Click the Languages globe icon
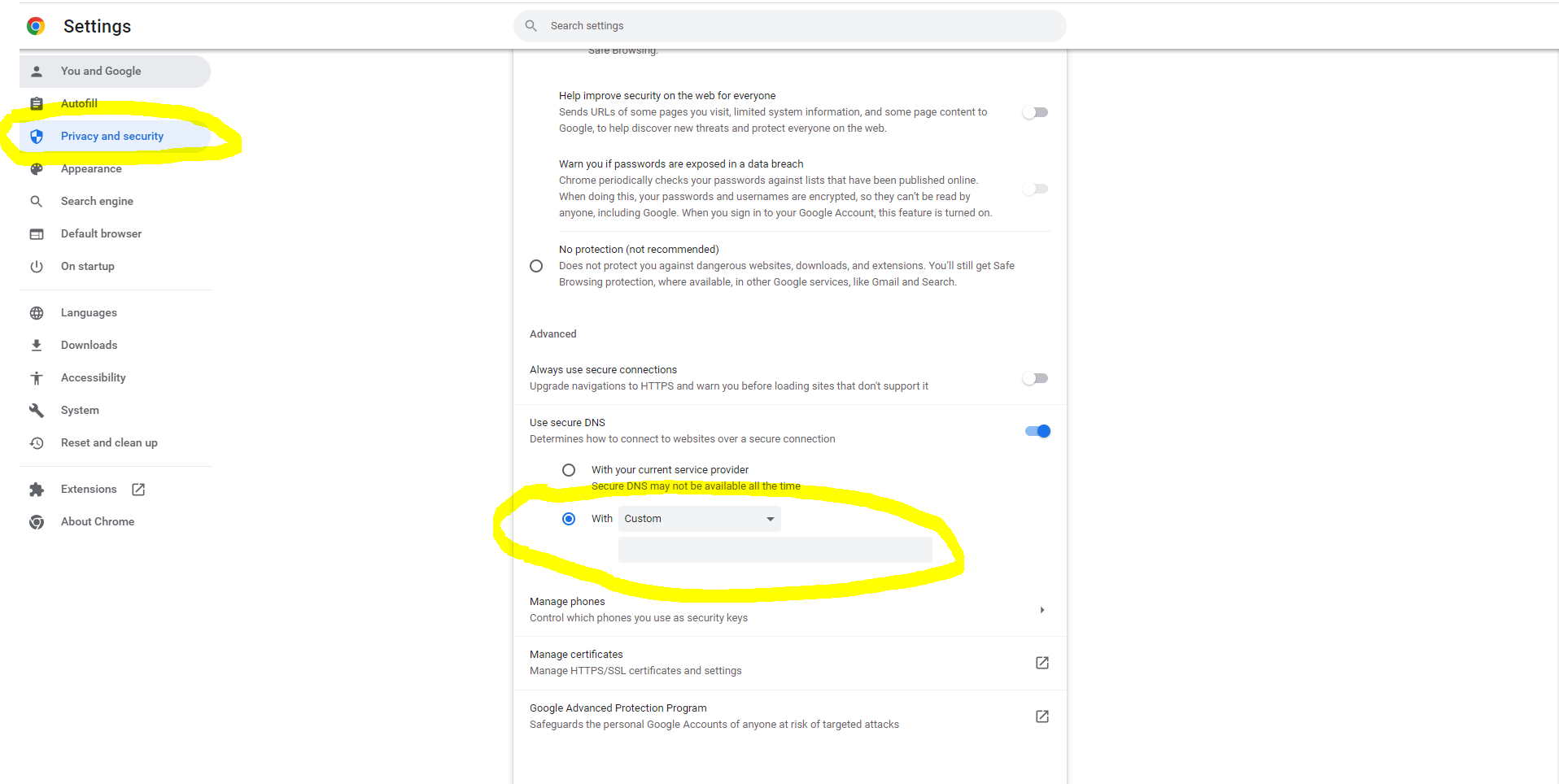Screen dimensions: 1559x784 tap(37, 313)
